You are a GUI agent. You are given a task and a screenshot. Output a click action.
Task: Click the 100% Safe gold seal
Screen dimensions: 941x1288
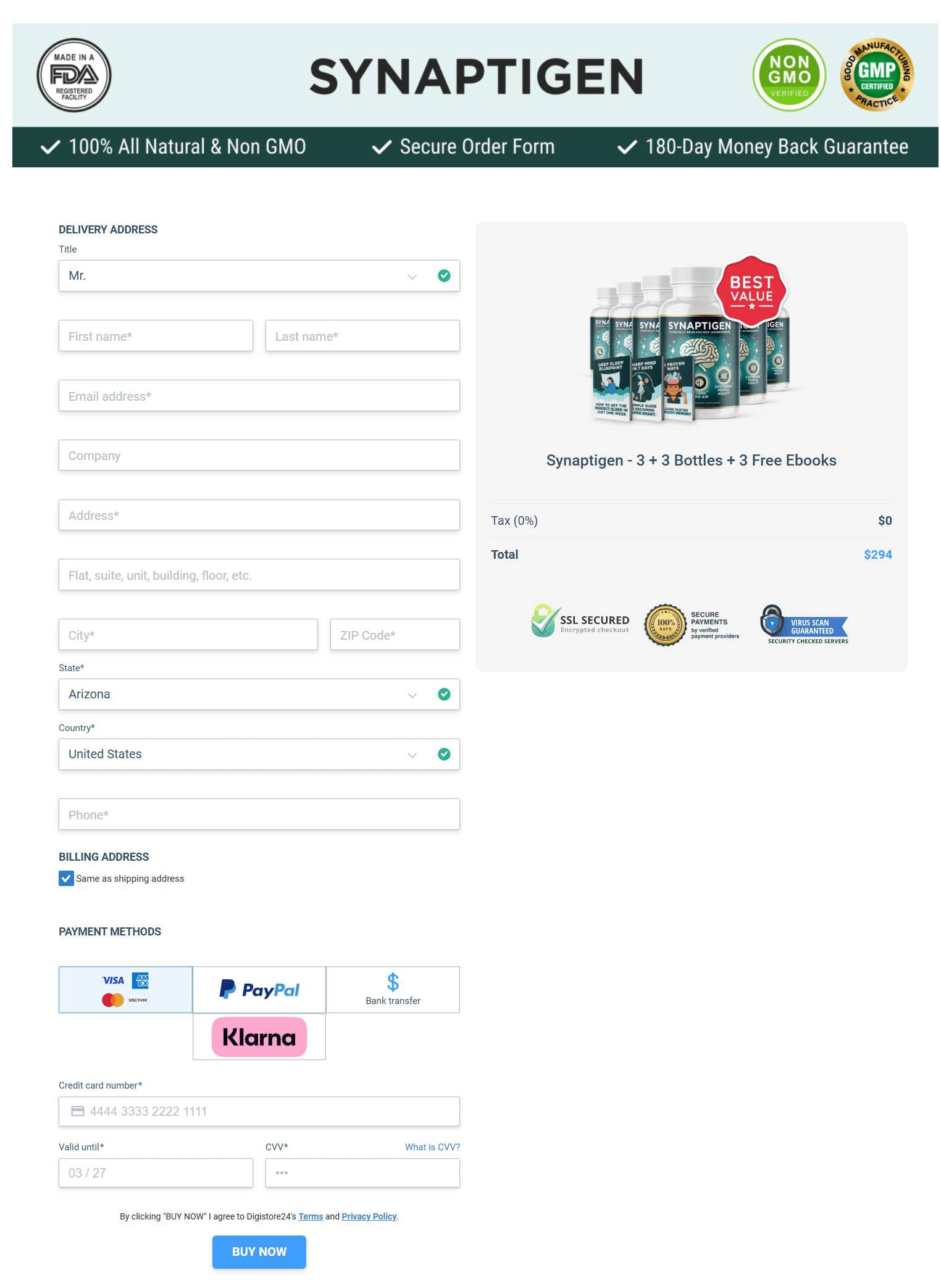665,625
